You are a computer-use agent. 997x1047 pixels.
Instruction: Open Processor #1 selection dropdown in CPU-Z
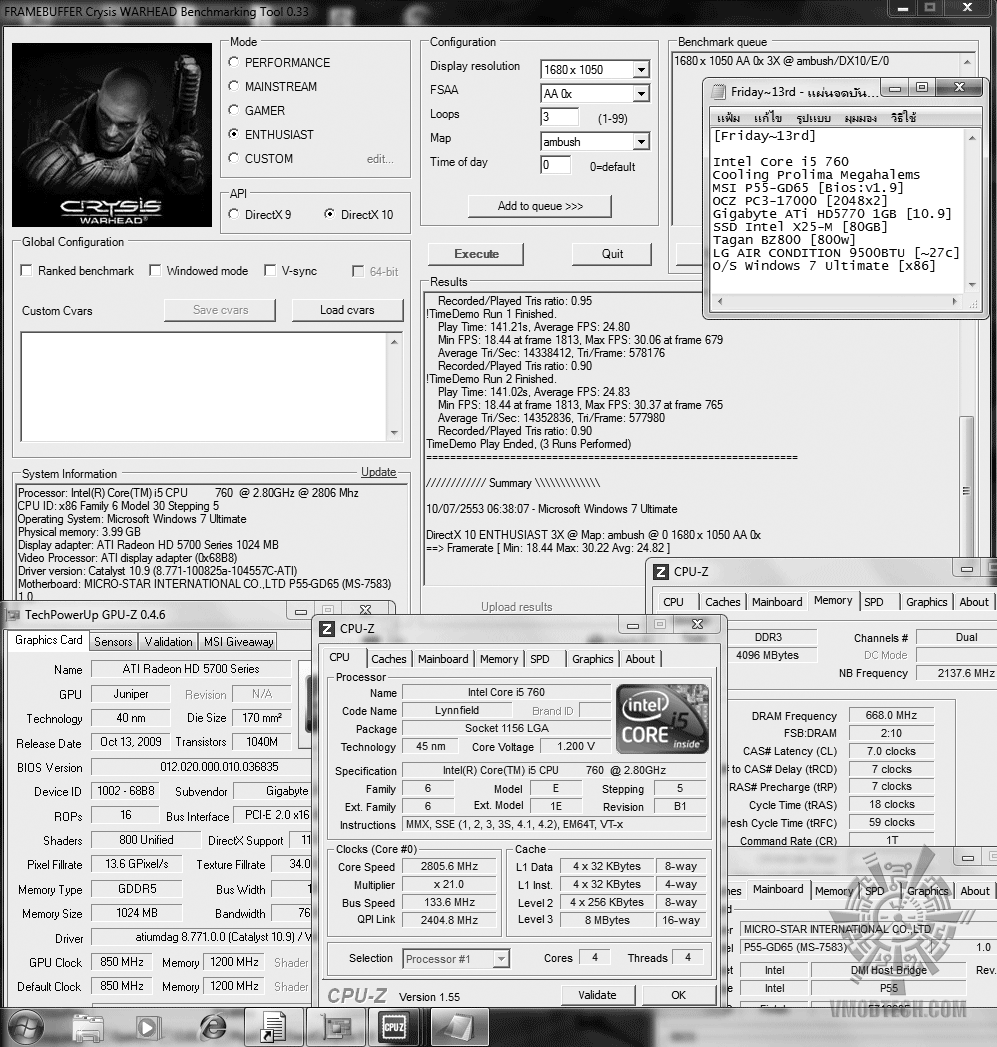coord(501,959)
